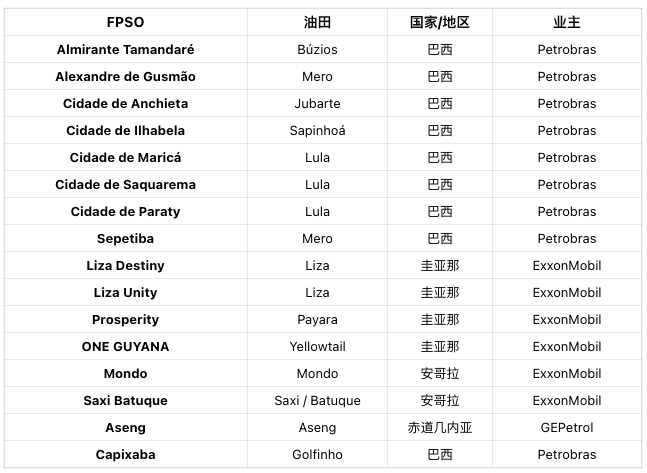Image resolution: width=647 pixels, height=473 pixels.
Task: Select the Payara field cell
Action: [317, 320]
